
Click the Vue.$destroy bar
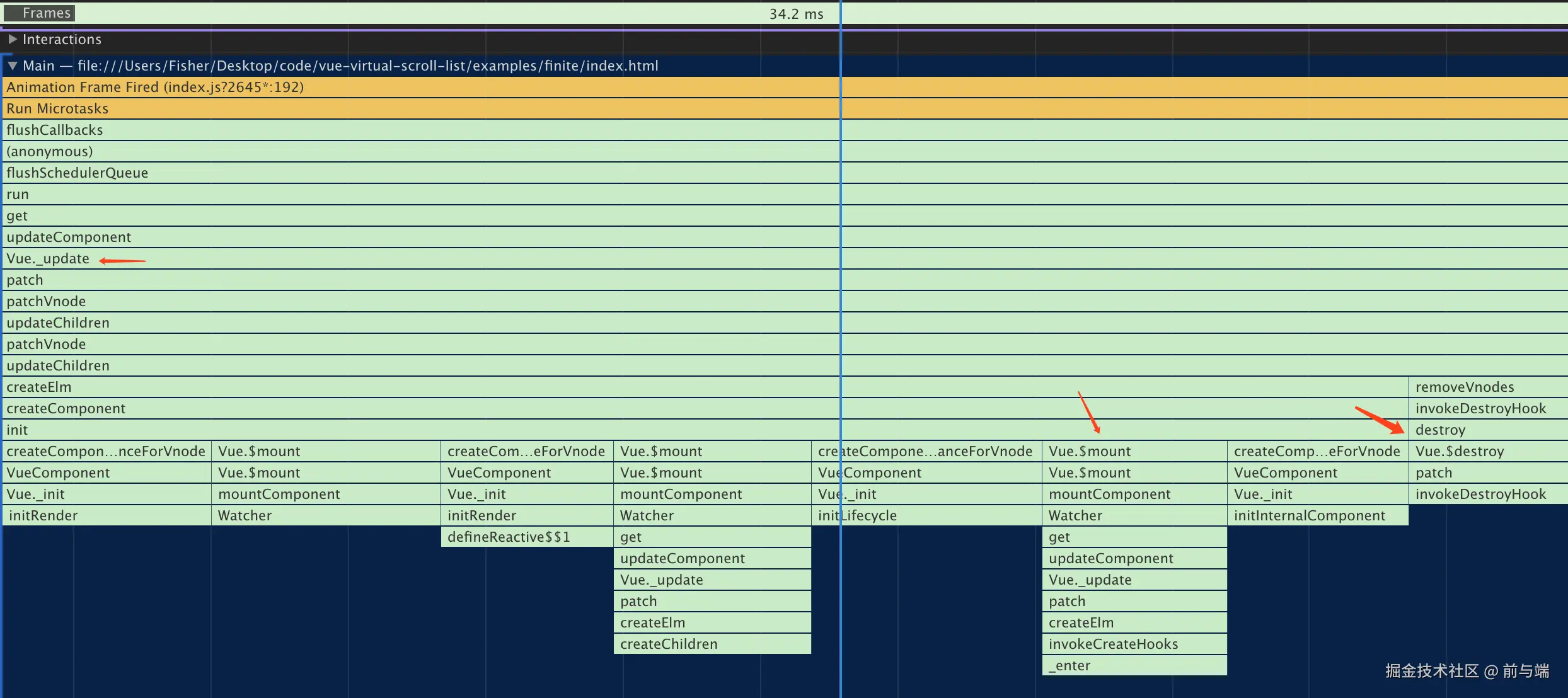[x=1459, y=451]
